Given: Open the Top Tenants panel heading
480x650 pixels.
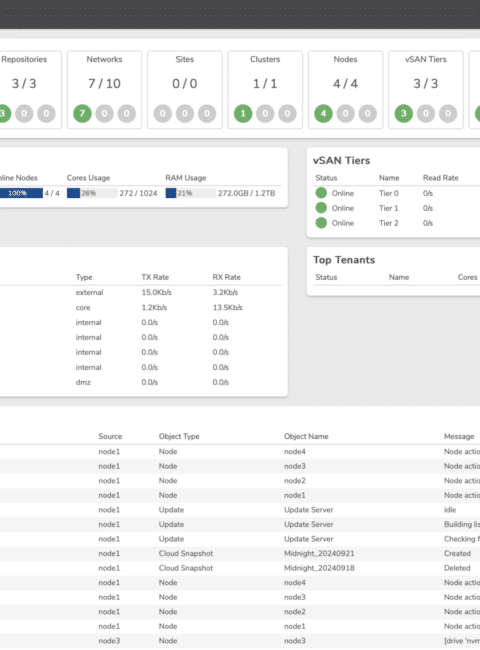Looking at the screenshot, I should pyautogui.click(x=344, y=260).
